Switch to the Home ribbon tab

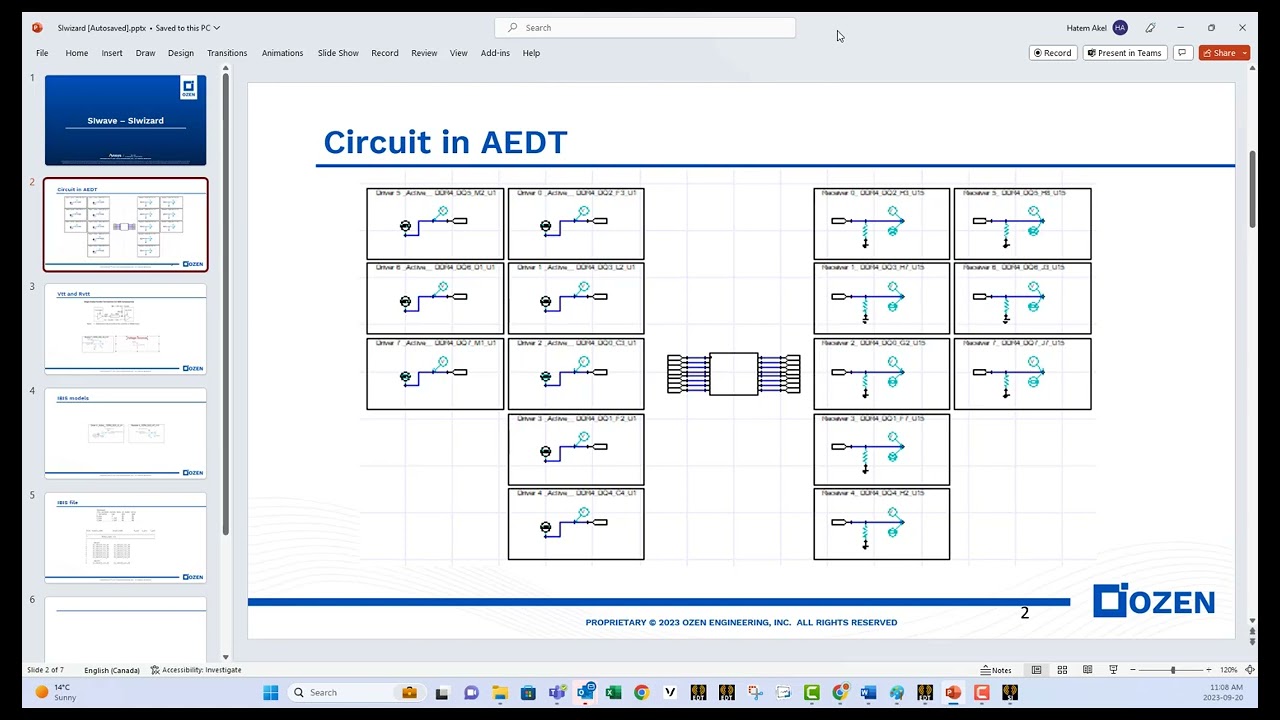[77, 53]
